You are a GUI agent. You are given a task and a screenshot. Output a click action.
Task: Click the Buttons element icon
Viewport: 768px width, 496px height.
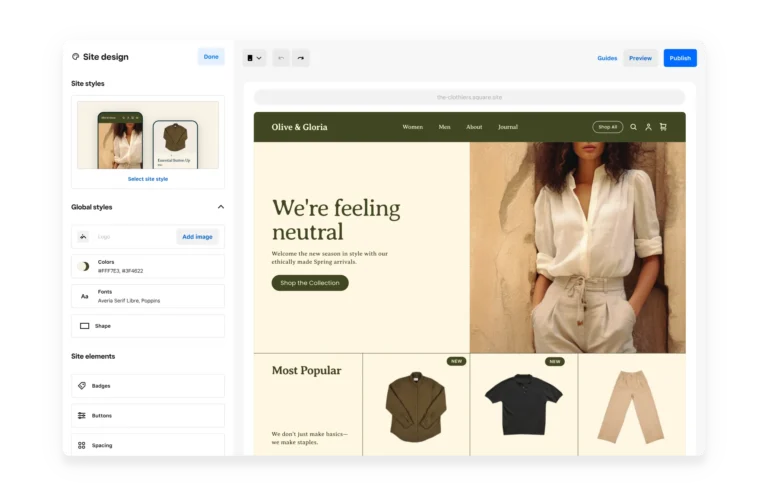click(82, 416)
